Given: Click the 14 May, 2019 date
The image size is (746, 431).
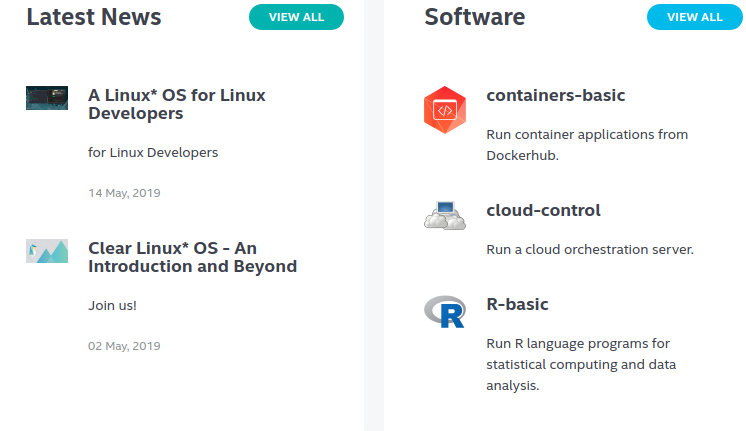Looking at the screenshot, I should tap(124, 193).
